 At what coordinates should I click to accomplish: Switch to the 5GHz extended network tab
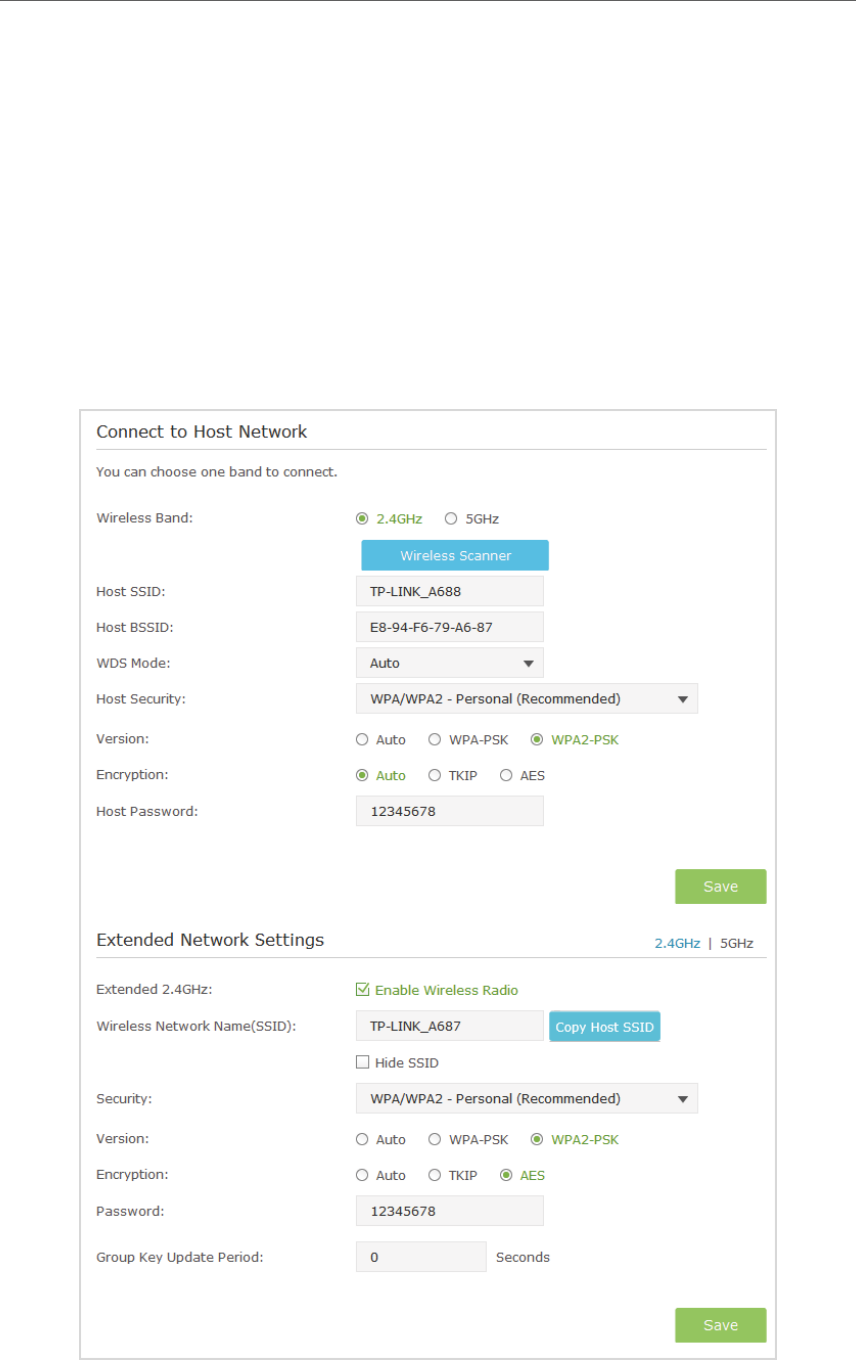coord(737,943)
